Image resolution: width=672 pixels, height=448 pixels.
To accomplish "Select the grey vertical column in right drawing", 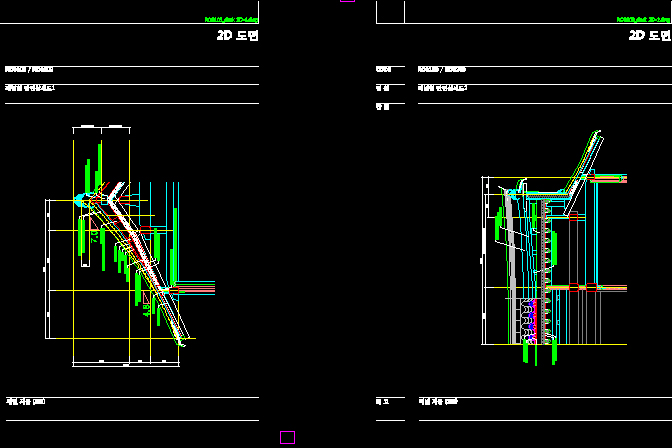I will (x=511, y=268).
